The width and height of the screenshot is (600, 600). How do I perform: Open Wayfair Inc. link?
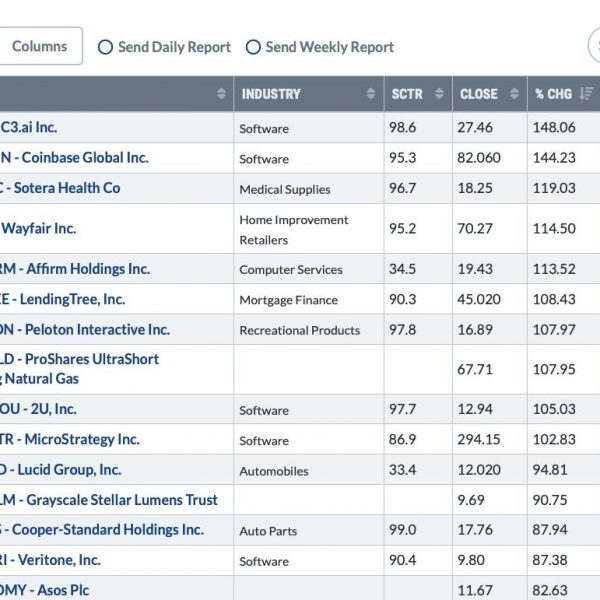pos(38,228)
